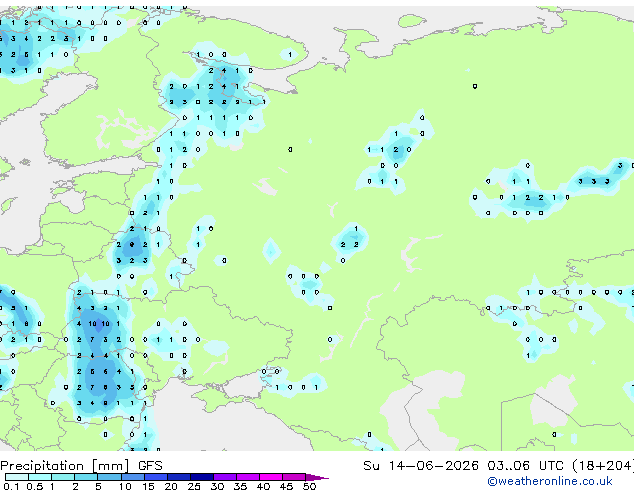Screen dimensions: 634x490
Task: Click the '35' legend scale label
Action: [241, 486]
